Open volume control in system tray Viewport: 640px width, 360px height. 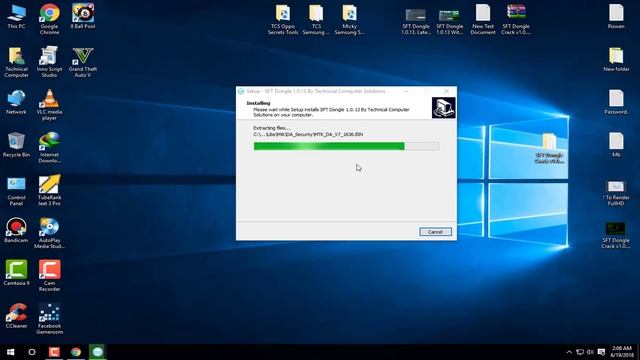590,352
